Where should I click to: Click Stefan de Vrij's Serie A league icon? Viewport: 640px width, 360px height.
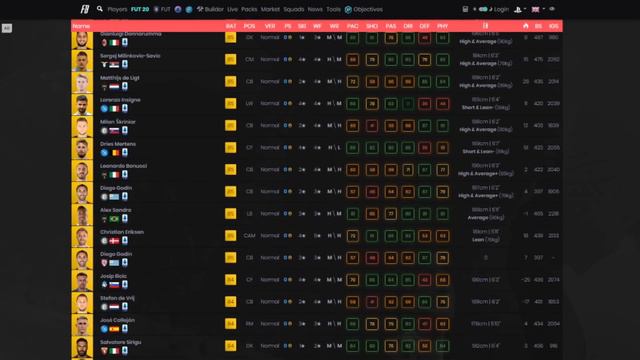tap(125, 307)
